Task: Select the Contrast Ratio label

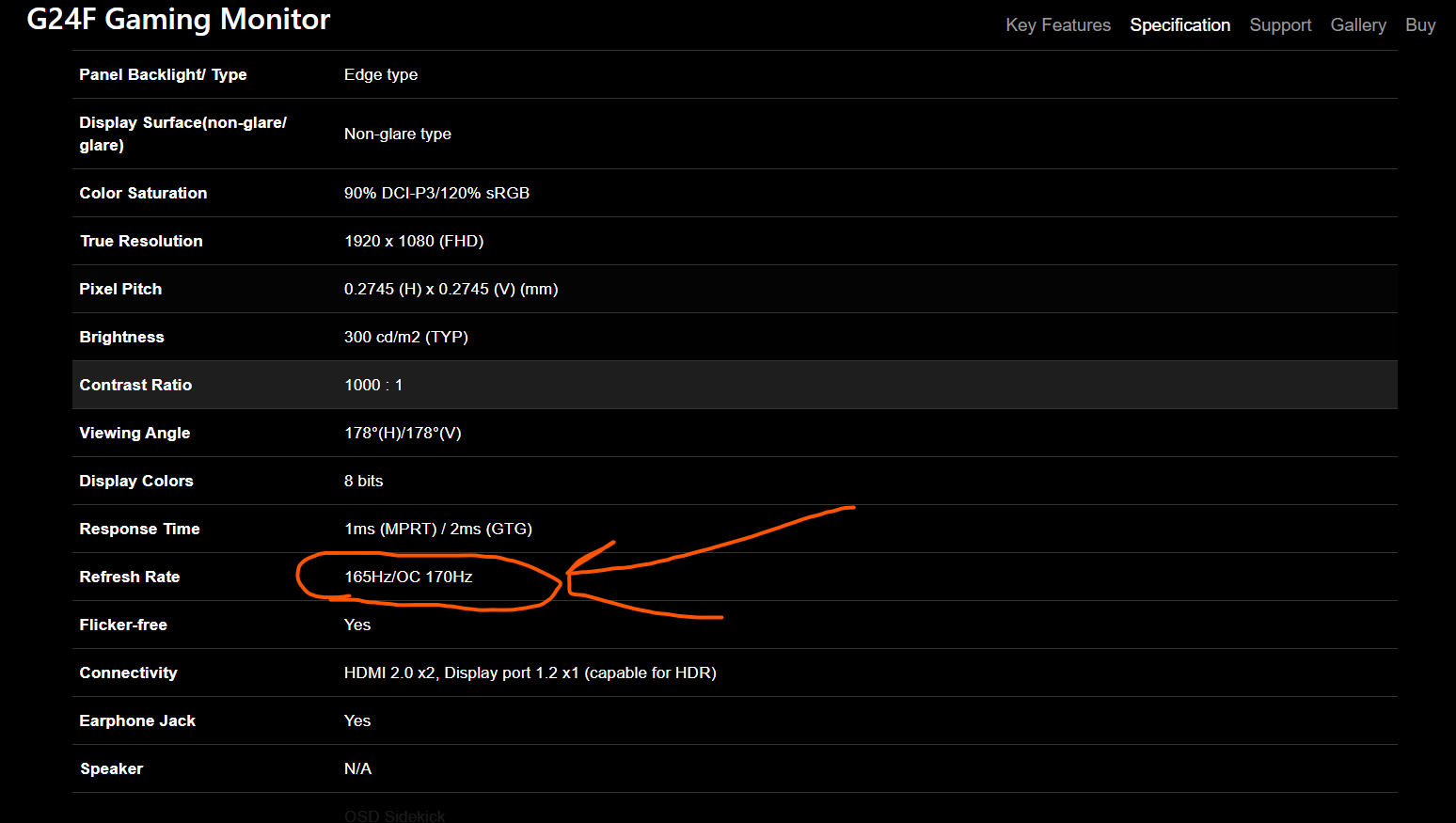Action: pyautogui.click(x=135, y=385)
